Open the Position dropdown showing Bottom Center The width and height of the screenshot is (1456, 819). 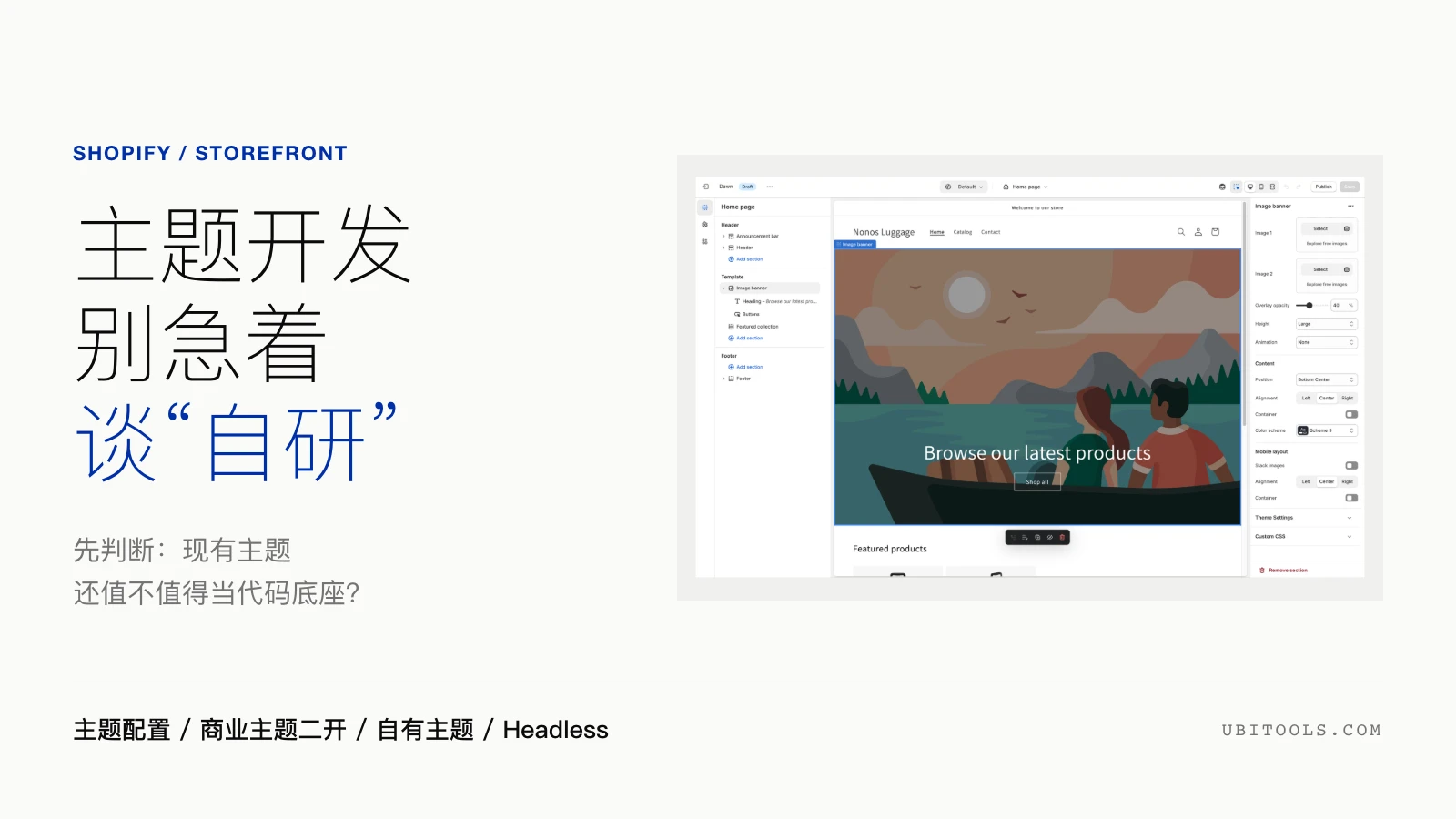point(1327,379)
